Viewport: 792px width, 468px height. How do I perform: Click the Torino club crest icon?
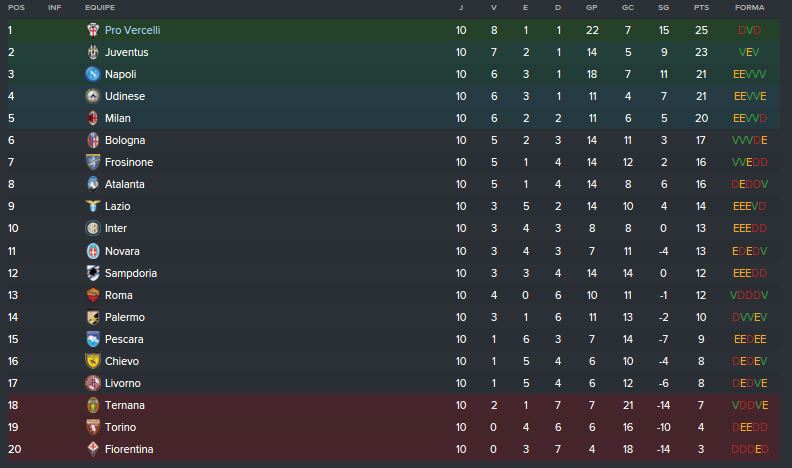[x=93, y=427]
